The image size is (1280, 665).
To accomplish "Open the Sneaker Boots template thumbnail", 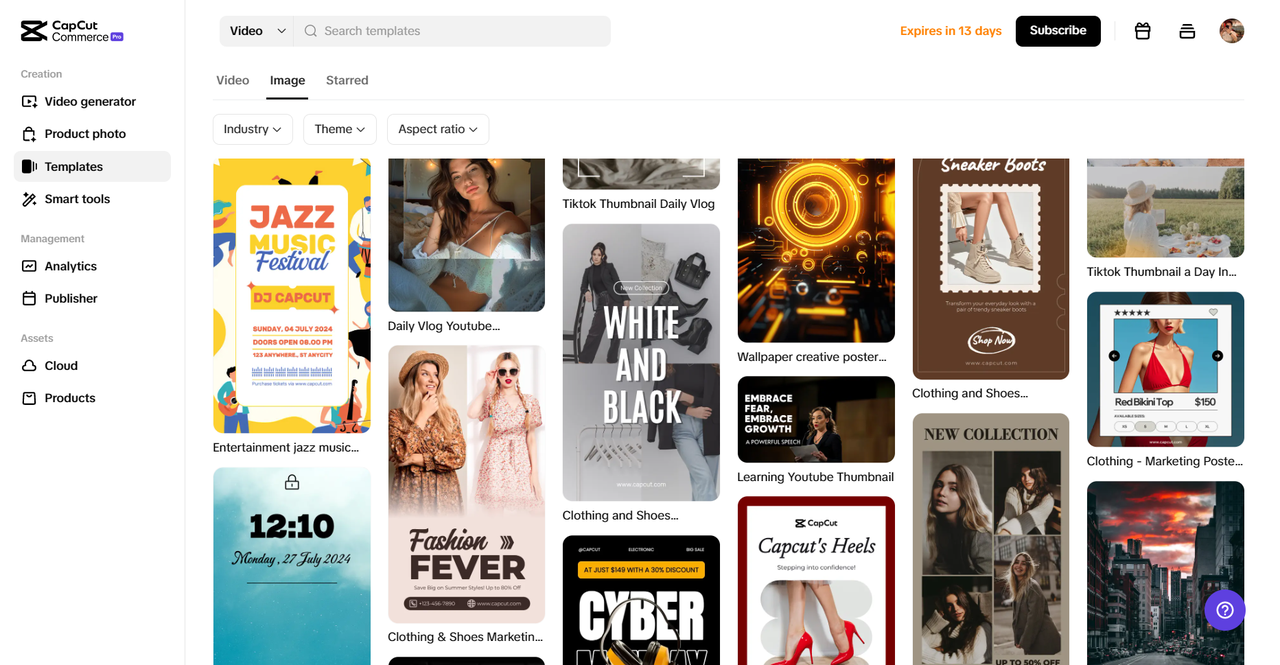I will tap(991, 269).
